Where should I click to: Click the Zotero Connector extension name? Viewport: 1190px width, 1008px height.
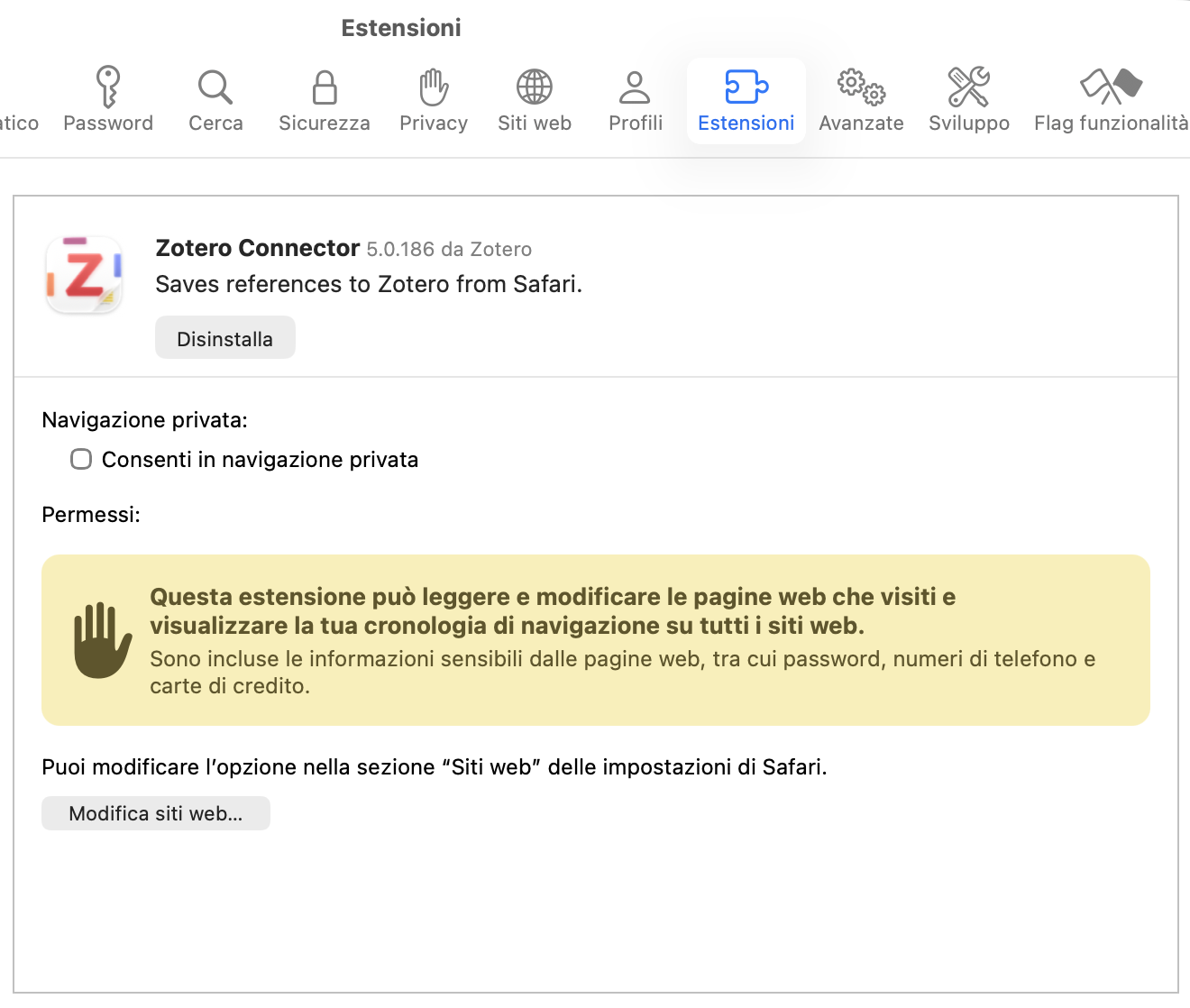(258, 248)
